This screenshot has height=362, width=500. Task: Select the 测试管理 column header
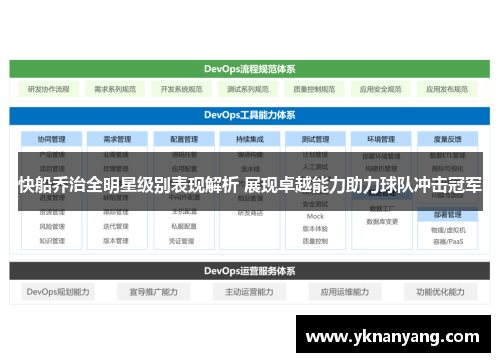(315, 139)
